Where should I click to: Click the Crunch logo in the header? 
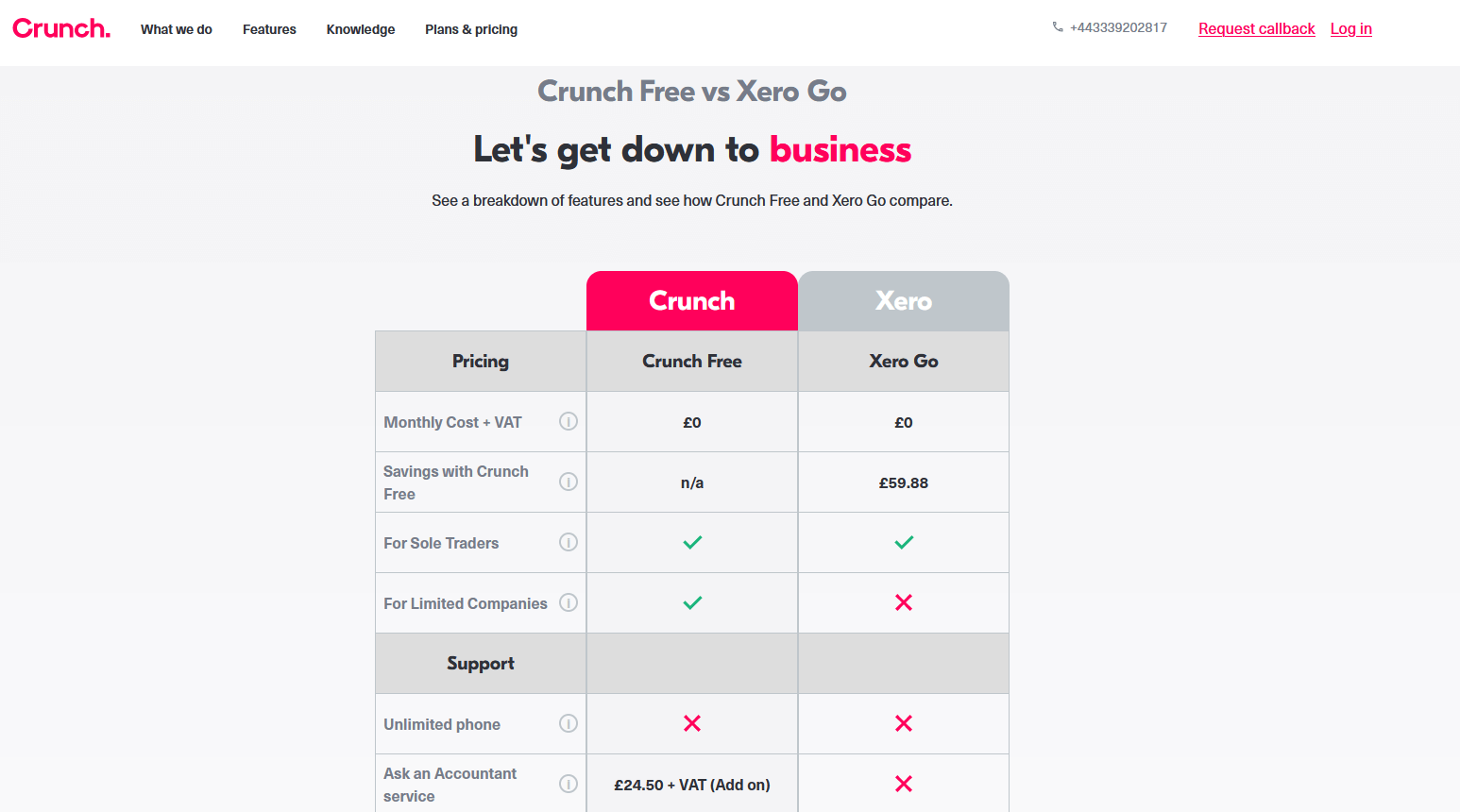click(61, 28)
